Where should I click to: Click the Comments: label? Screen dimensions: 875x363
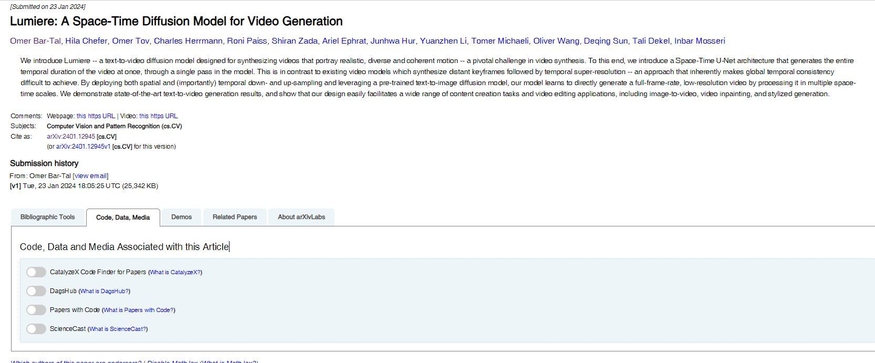click(26, 116)
